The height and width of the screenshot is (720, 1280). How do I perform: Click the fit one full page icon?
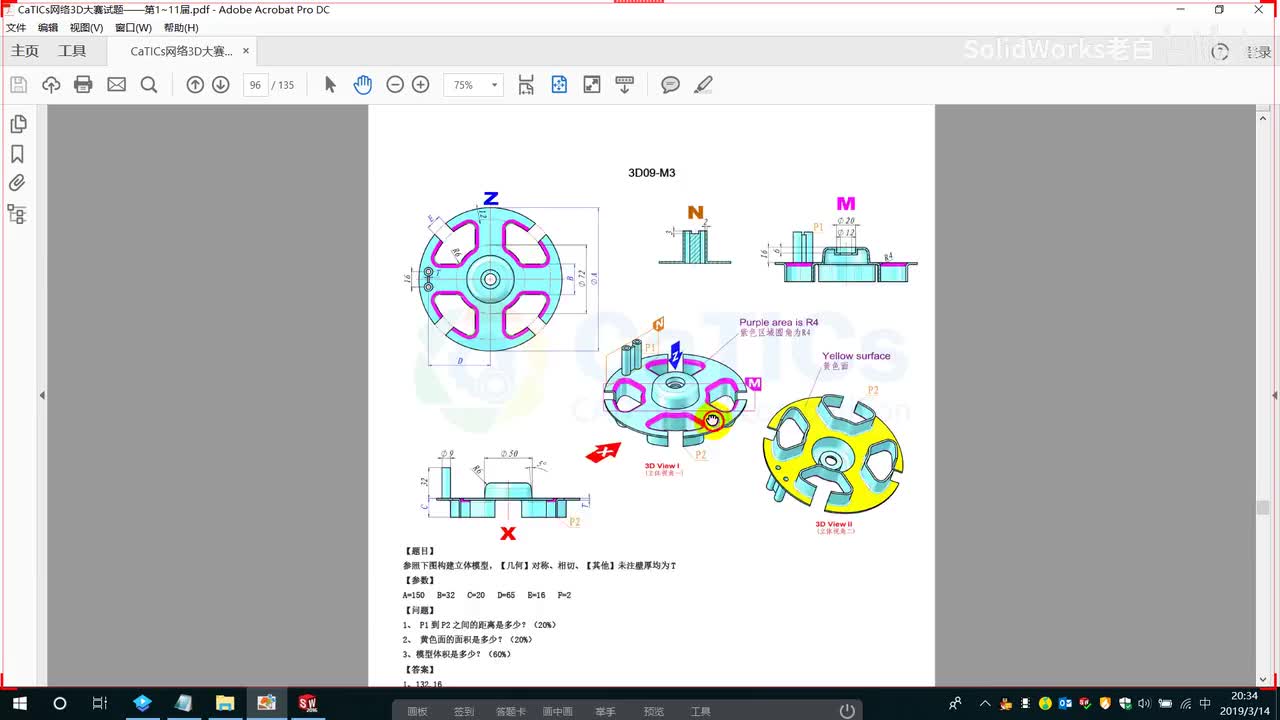click(559, 85)
